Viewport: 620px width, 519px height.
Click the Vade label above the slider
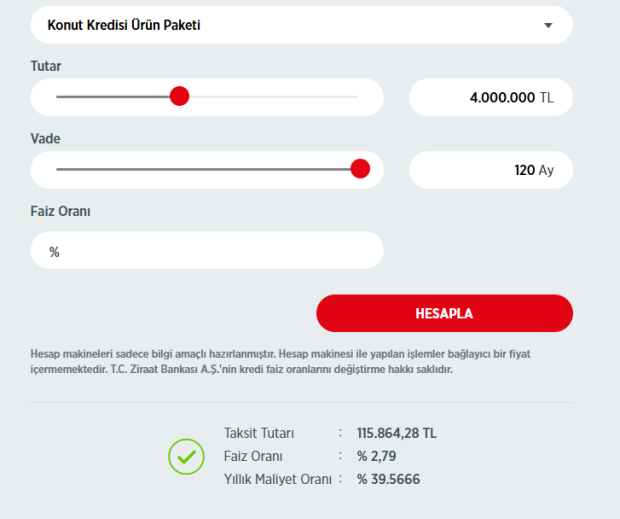tap(46, 139)
